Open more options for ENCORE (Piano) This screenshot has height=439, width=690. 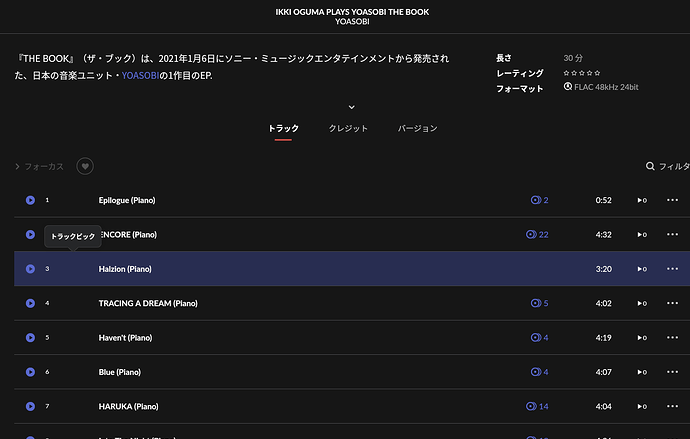[x=672, y=234]
